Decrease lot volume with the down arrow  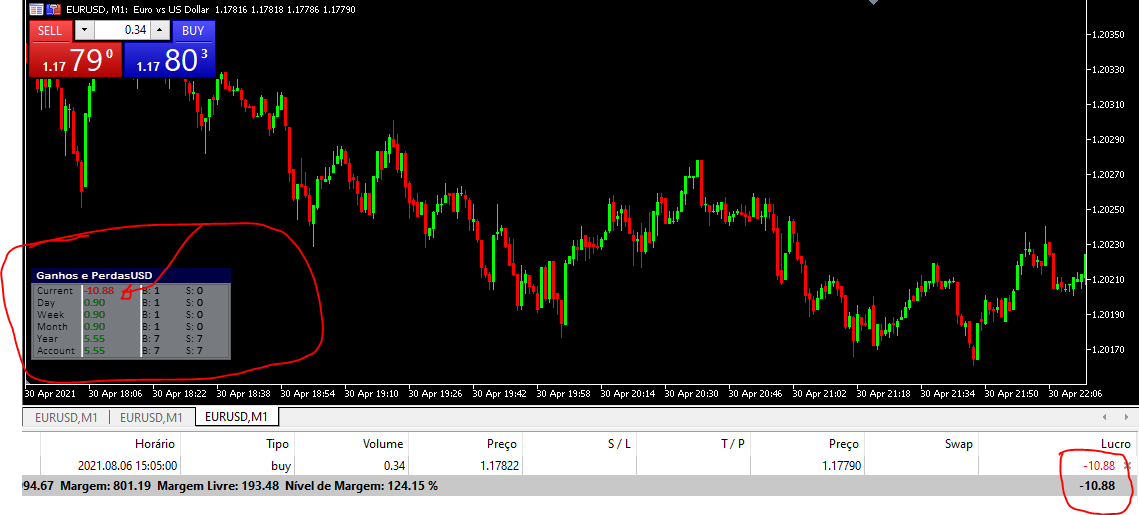tap(84, 31)
